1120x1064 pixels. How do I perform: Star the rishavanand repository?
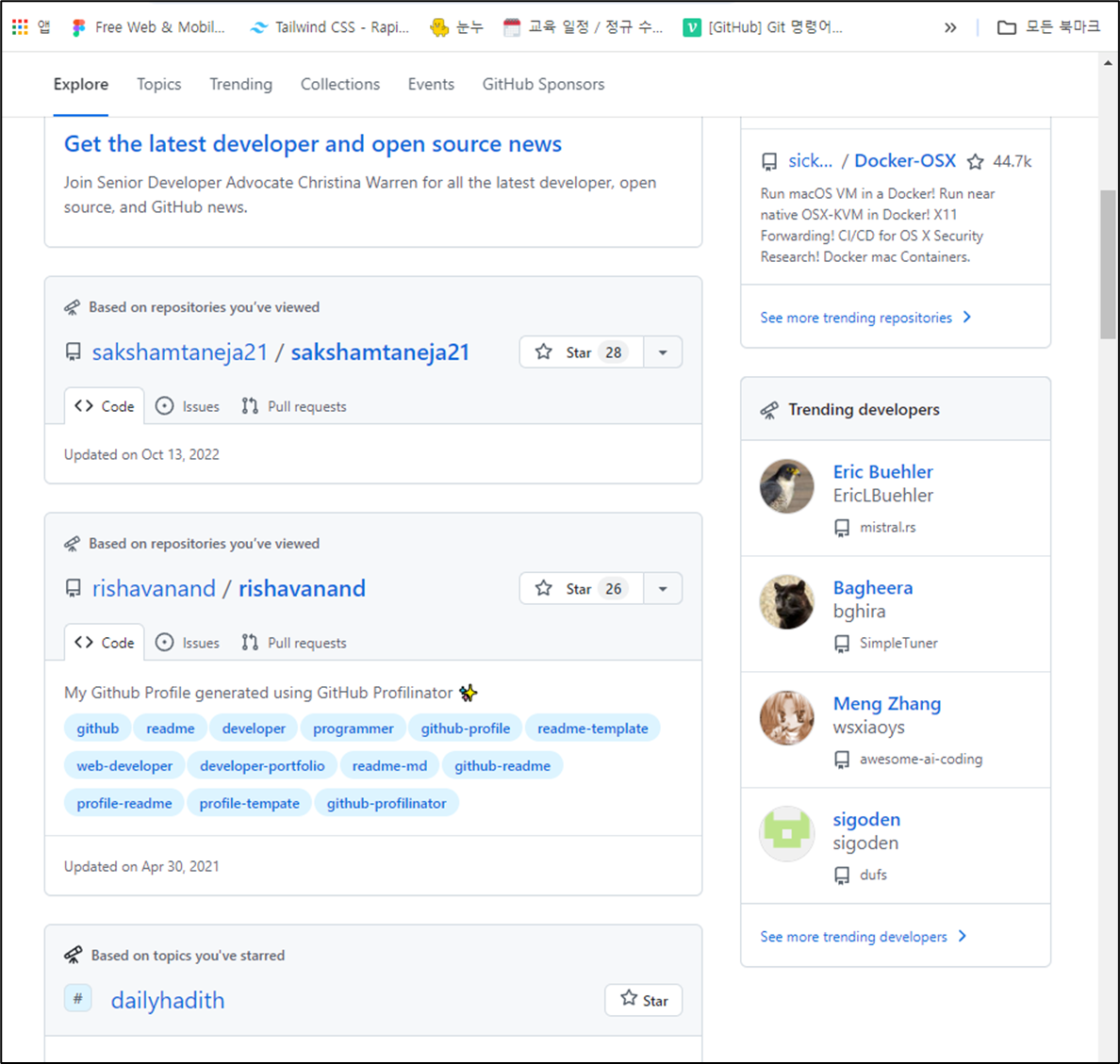(x=582, y=588)
